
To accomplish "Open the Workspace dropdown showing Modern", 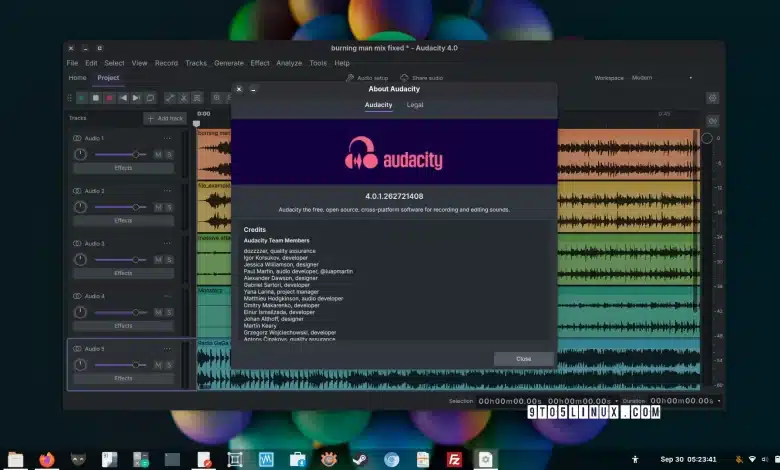I will click(x=662, y=78).
